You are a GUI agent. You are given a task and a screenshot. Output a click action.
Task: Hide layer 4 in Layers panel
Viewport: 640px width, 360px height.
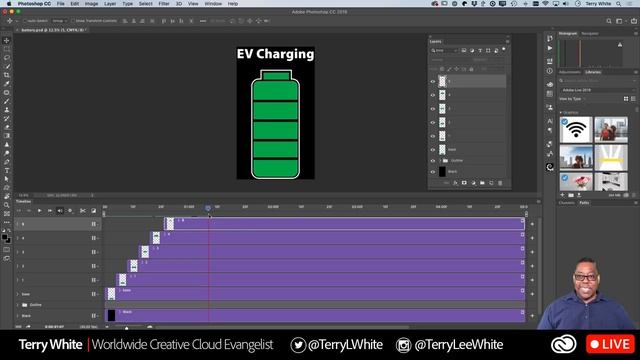(433, 95)
